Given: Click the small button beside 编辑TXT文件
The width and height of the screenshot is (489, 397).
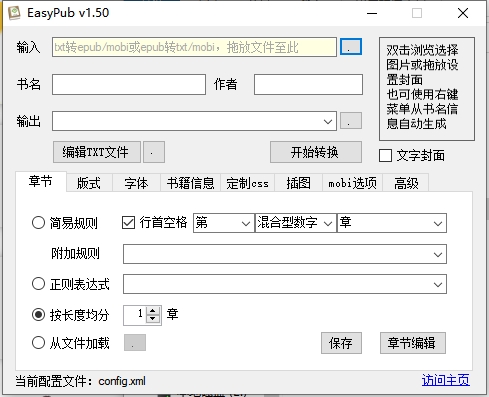Looking at the screenshot, I should [x=154, y=152].
